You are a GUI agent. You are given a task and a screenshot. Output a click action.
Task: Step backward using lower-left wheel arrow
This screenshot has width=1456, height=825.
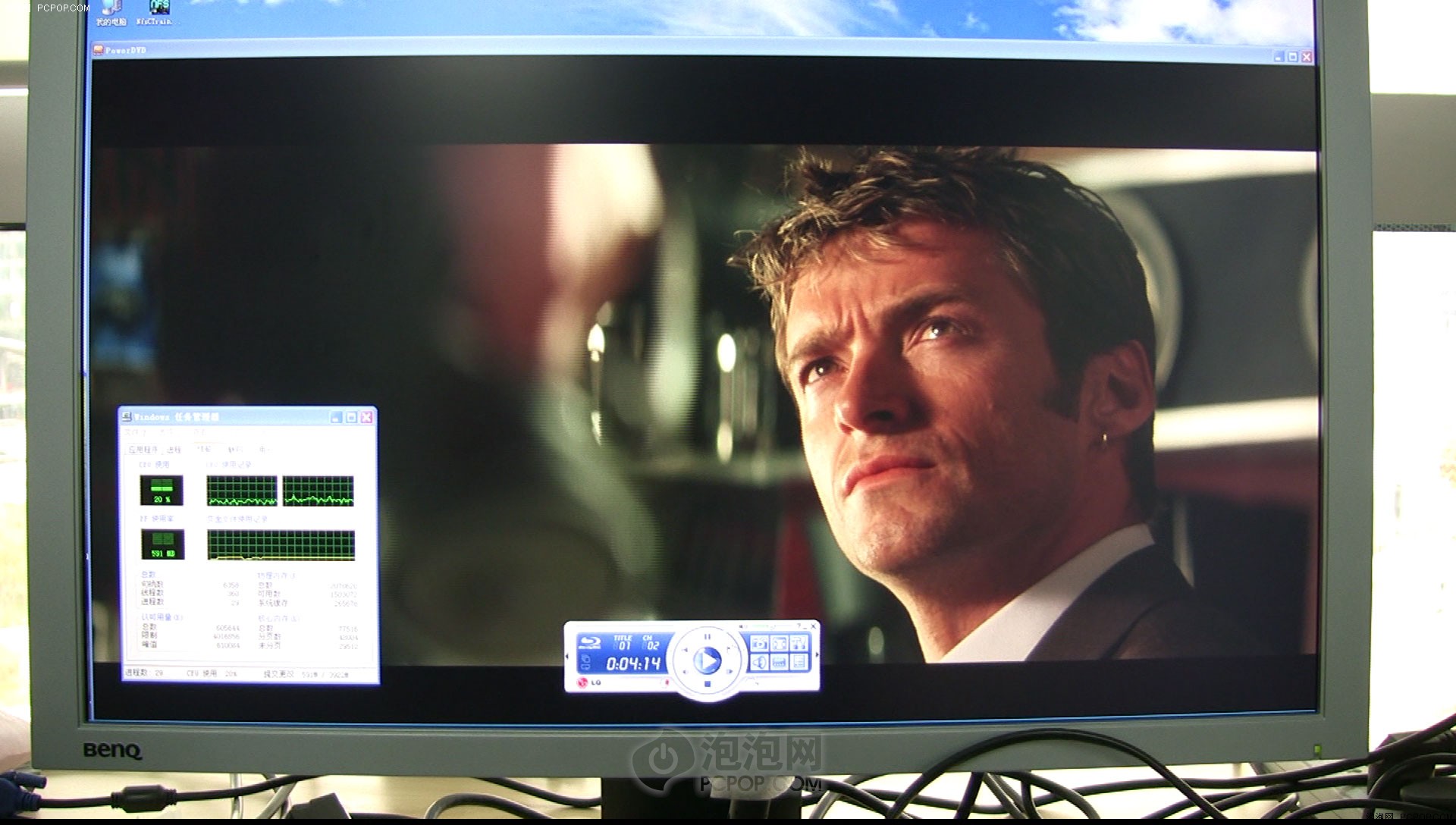coord(686,672)
